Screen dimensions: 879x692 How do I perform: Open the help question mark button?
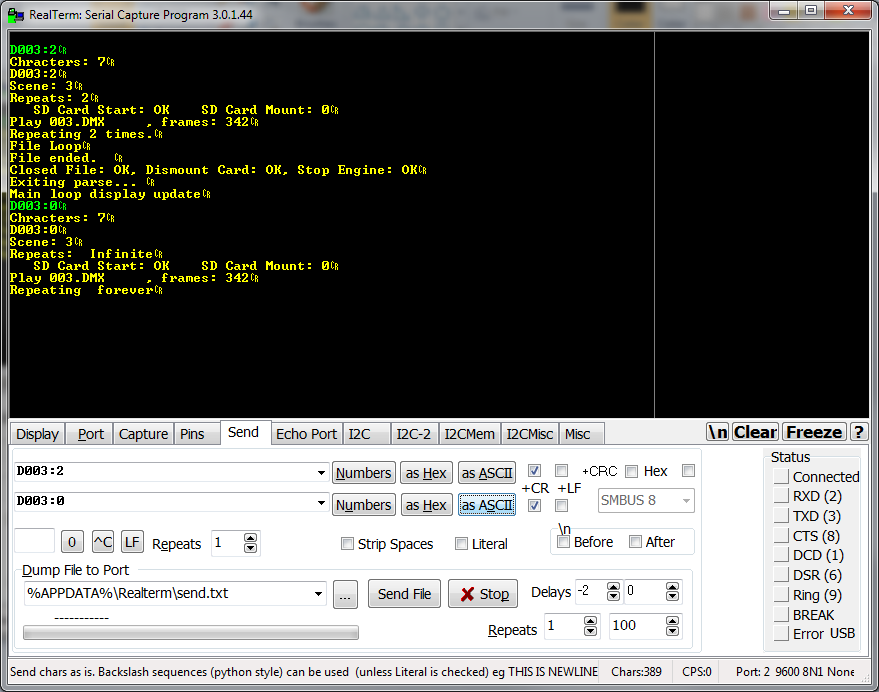859,432
